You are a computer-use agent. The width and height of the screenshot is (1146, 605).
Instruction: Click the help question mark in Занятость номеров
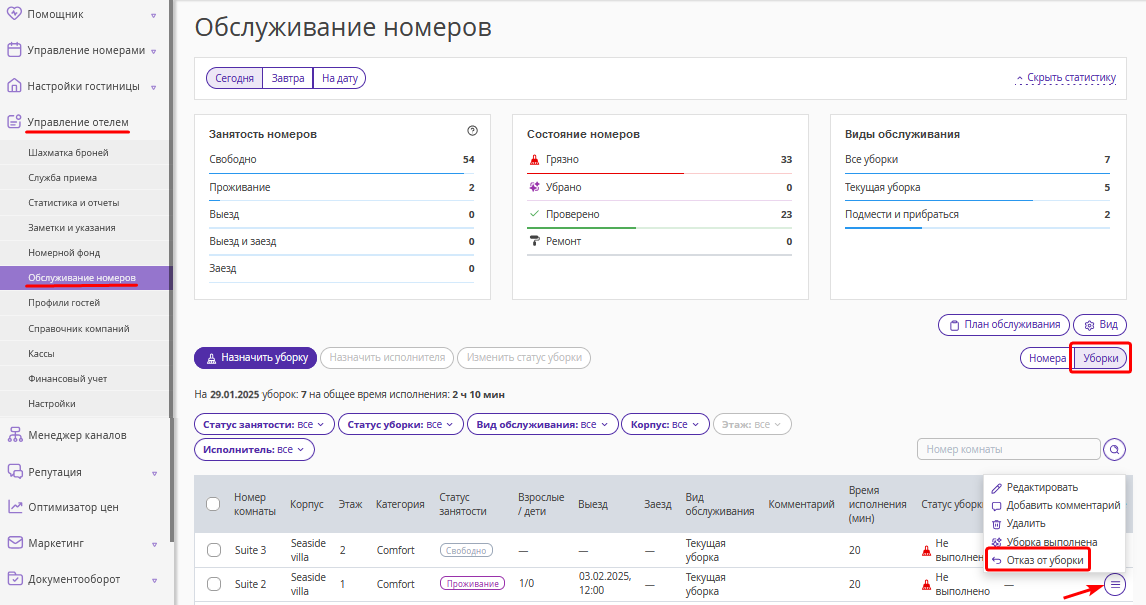pyautogui.click(x=472, y=131)
